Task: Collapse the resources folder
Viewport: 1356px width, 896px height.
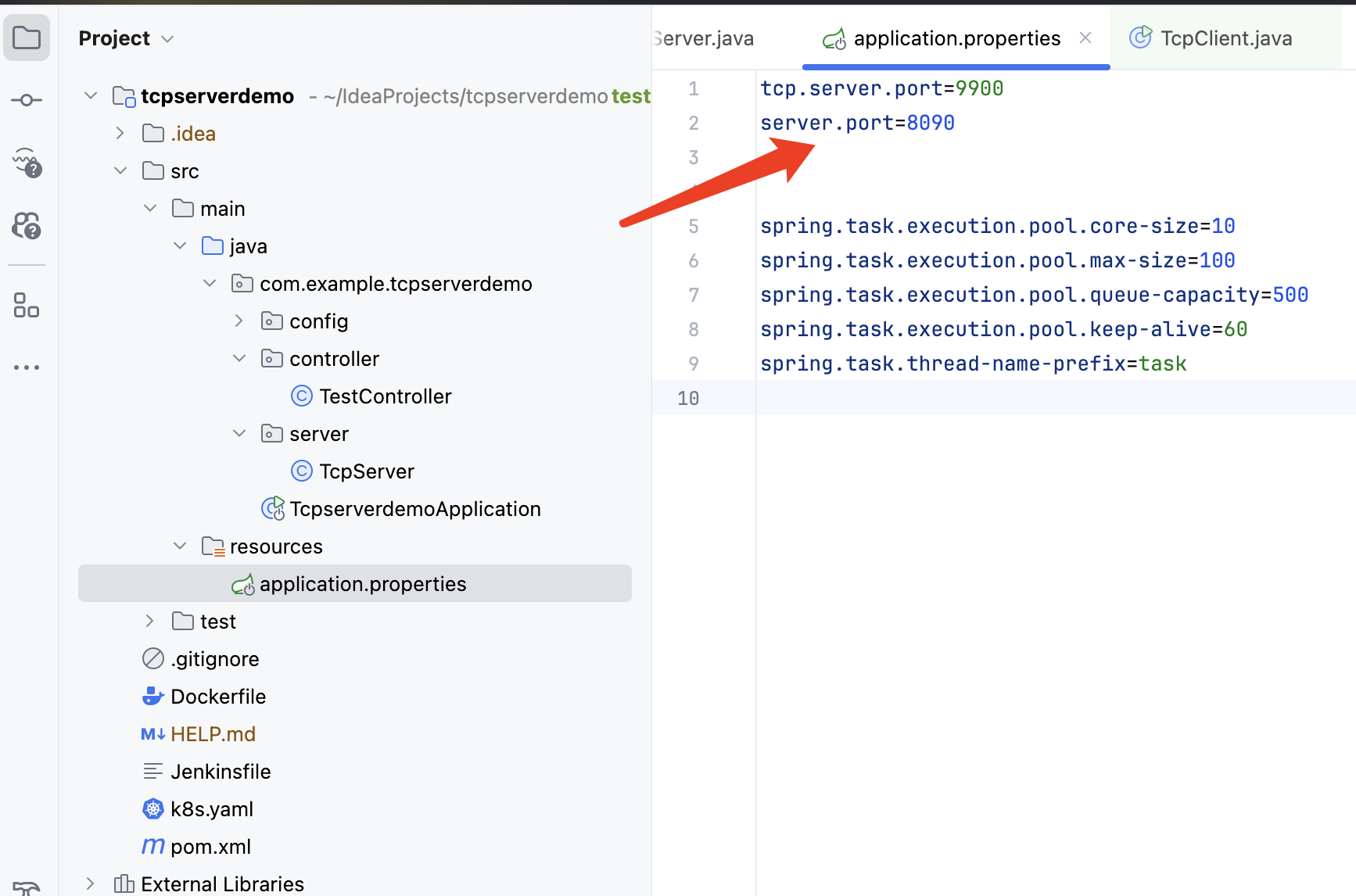Action: 180,547
